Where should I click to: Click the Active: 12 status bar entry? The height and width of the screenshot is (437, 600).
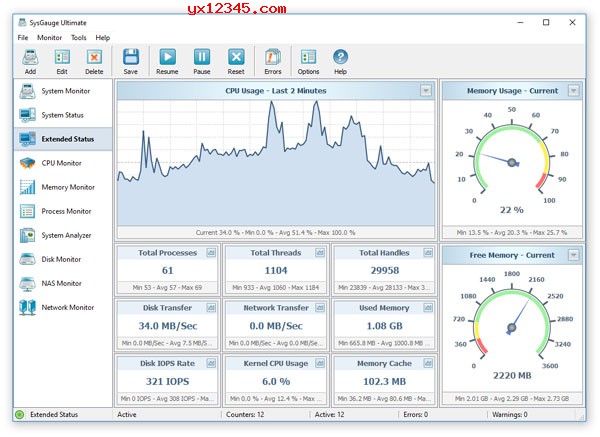[329, 414]
